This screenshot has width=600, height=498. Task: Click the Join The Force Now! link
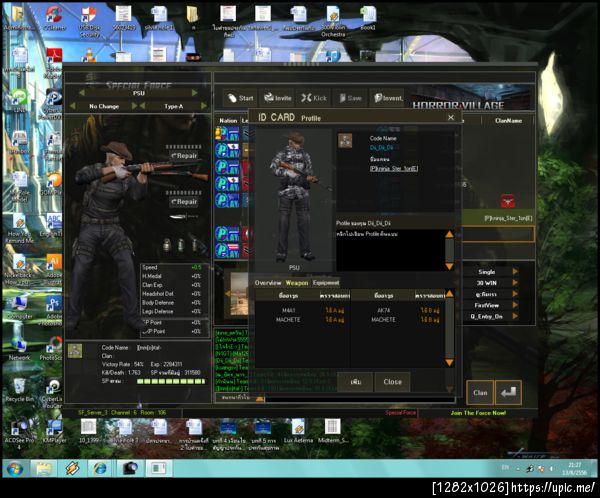[x=478, y=413]
